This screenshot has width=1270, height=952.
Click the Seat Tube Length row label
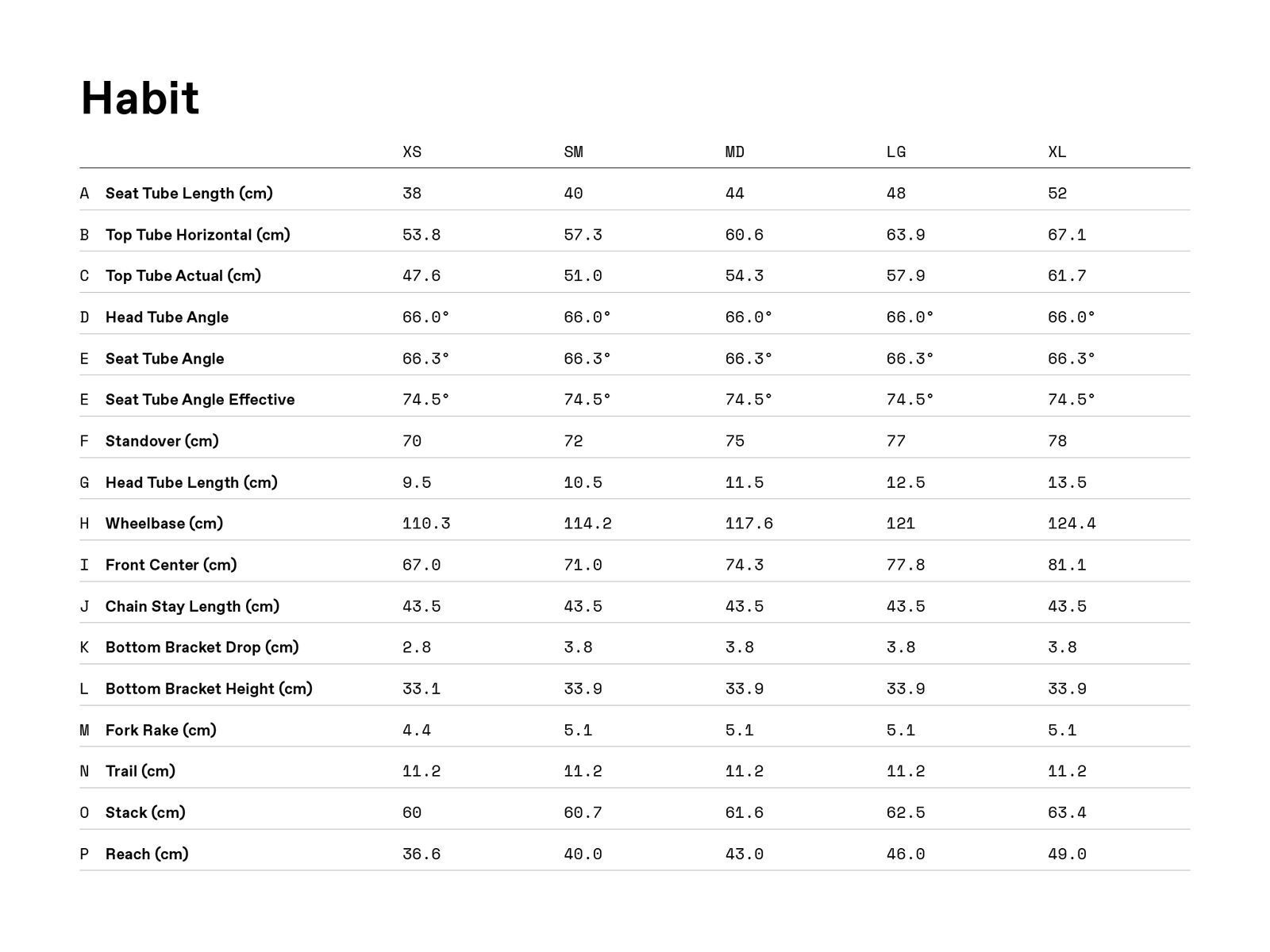point(189,194)
